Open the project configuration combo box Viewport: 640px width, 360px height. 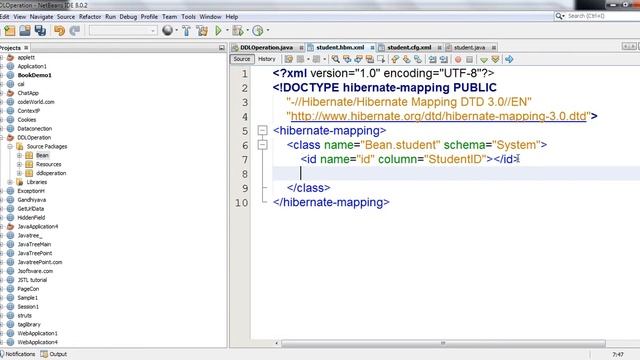click(x=123, y=31)
